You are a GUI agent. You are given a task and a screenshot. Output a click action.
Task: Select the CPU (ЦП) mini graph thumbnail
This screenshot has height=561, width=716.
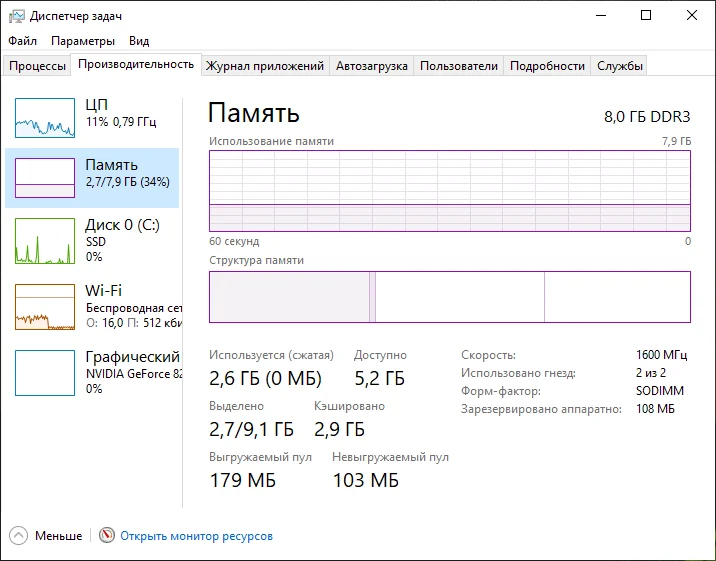[x=45, y=118]
